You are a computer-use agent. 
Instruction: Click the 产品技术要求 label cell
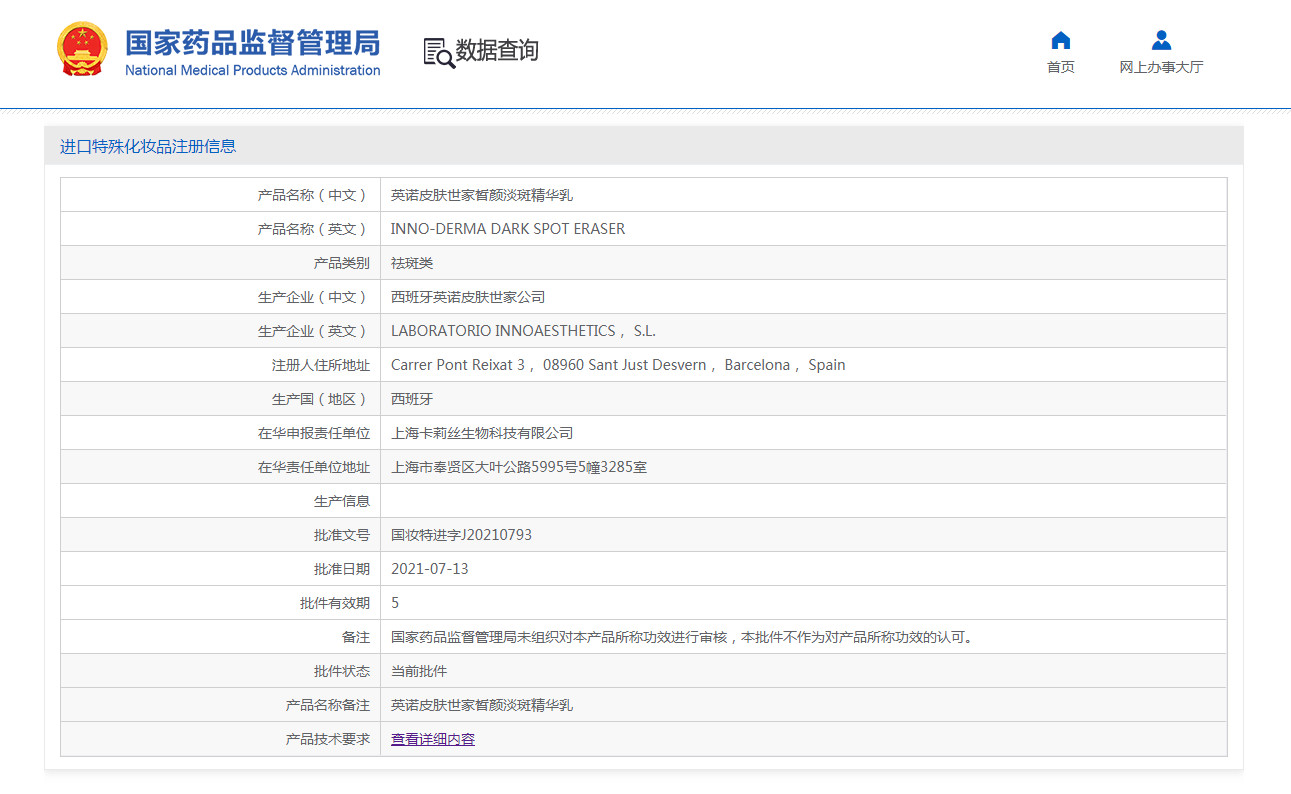pos(221,739)
